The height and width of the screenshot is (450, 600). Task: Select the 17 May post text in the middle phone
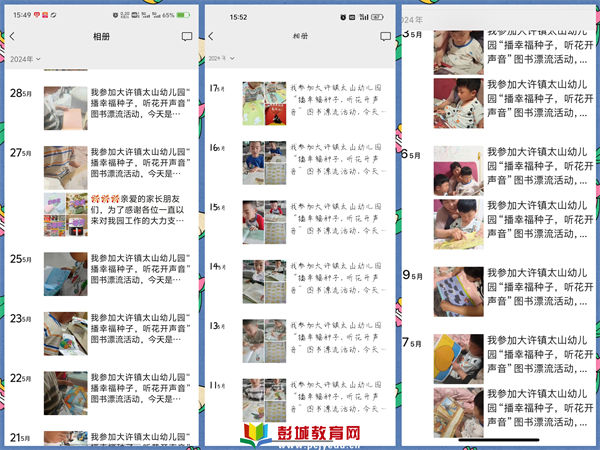(x=338, y=99)
